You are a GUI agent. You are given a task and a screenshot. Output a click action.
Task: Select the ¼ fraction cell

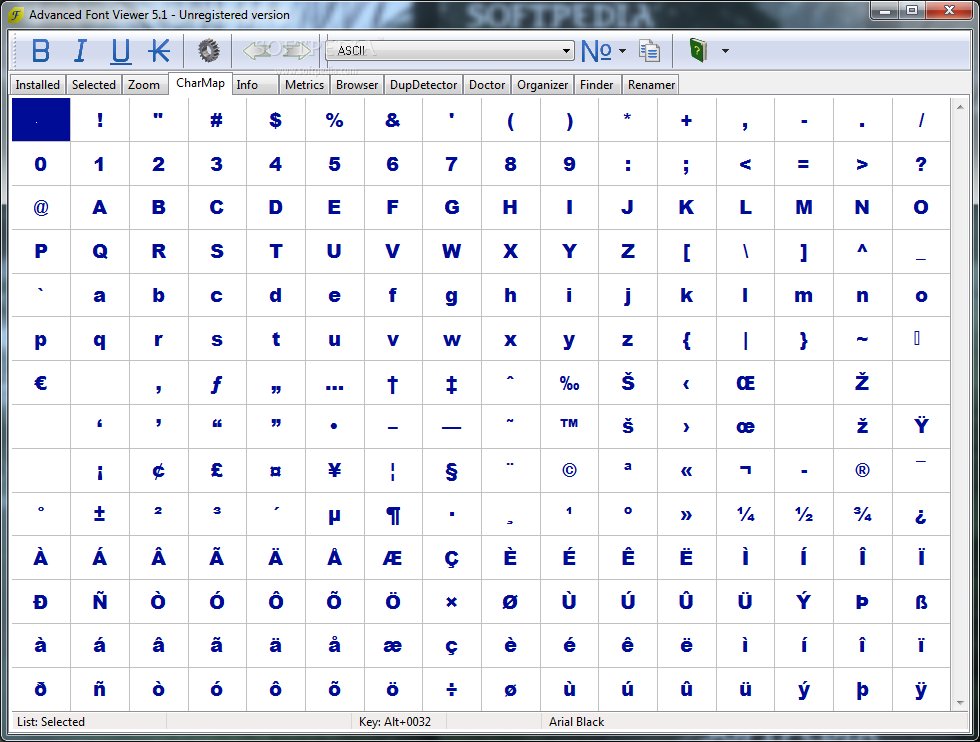745,514
